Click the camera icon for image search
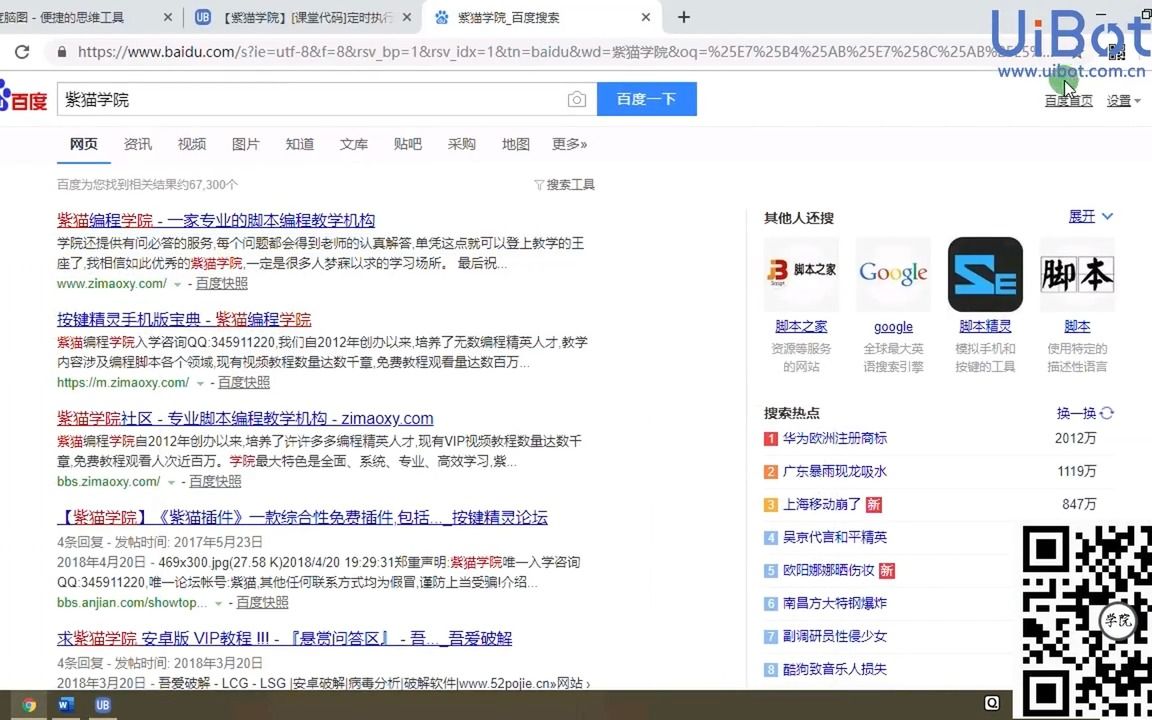The height and width of the screenshot is (720, 1152). point(577,99)
